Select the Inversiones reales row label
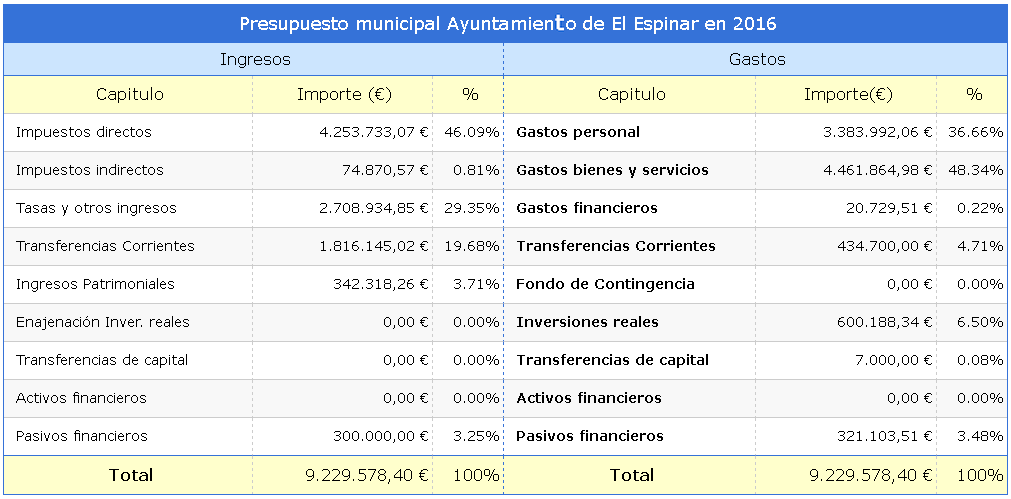Viewport: 1011px width, 499px height. (x=588, y=322)
